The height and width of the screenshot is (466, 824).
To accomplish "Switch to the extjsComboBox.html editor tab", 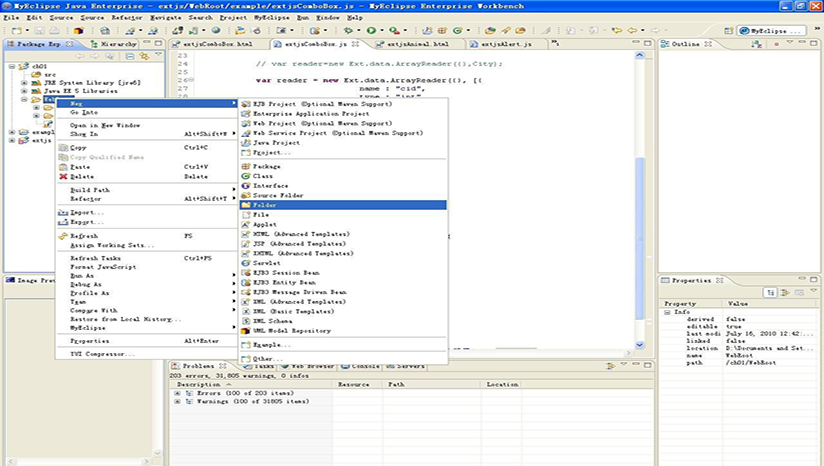I will click(x=217, y=45).
